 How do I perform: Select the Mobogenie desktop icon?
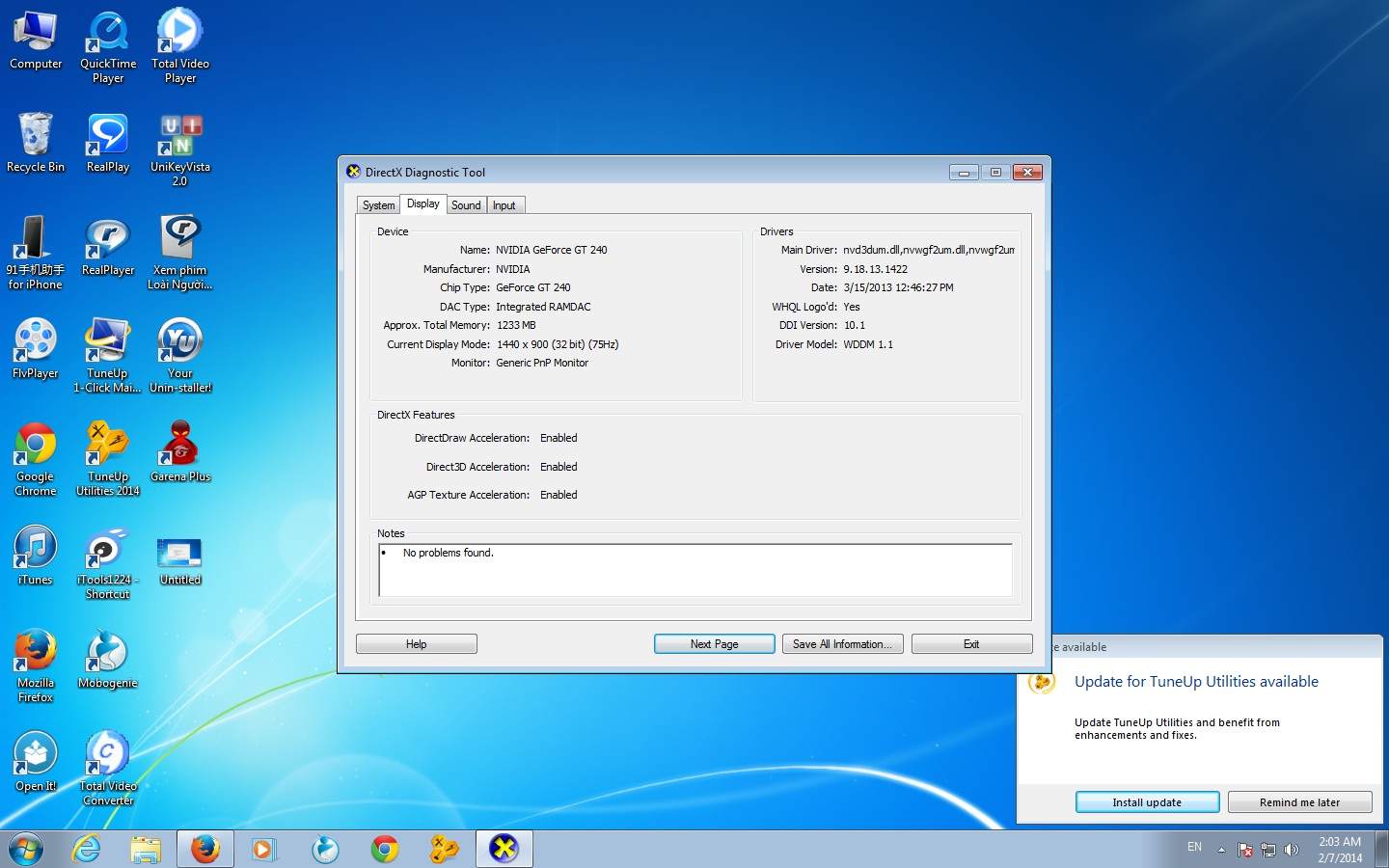pyautogui.click(x=108, y=659)
